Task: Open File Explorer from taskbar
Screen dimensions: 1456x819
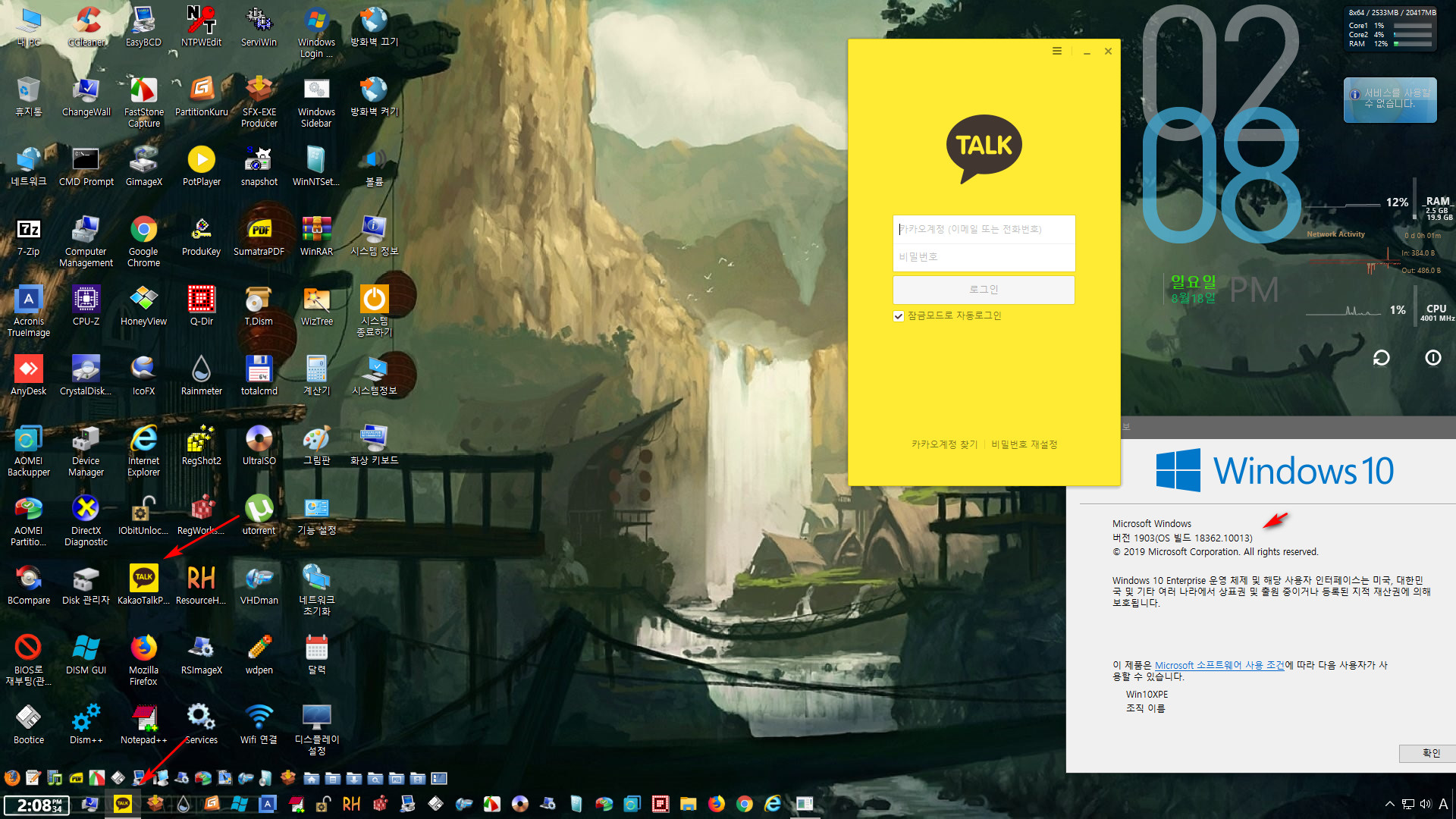Action: tap(688, 804)
